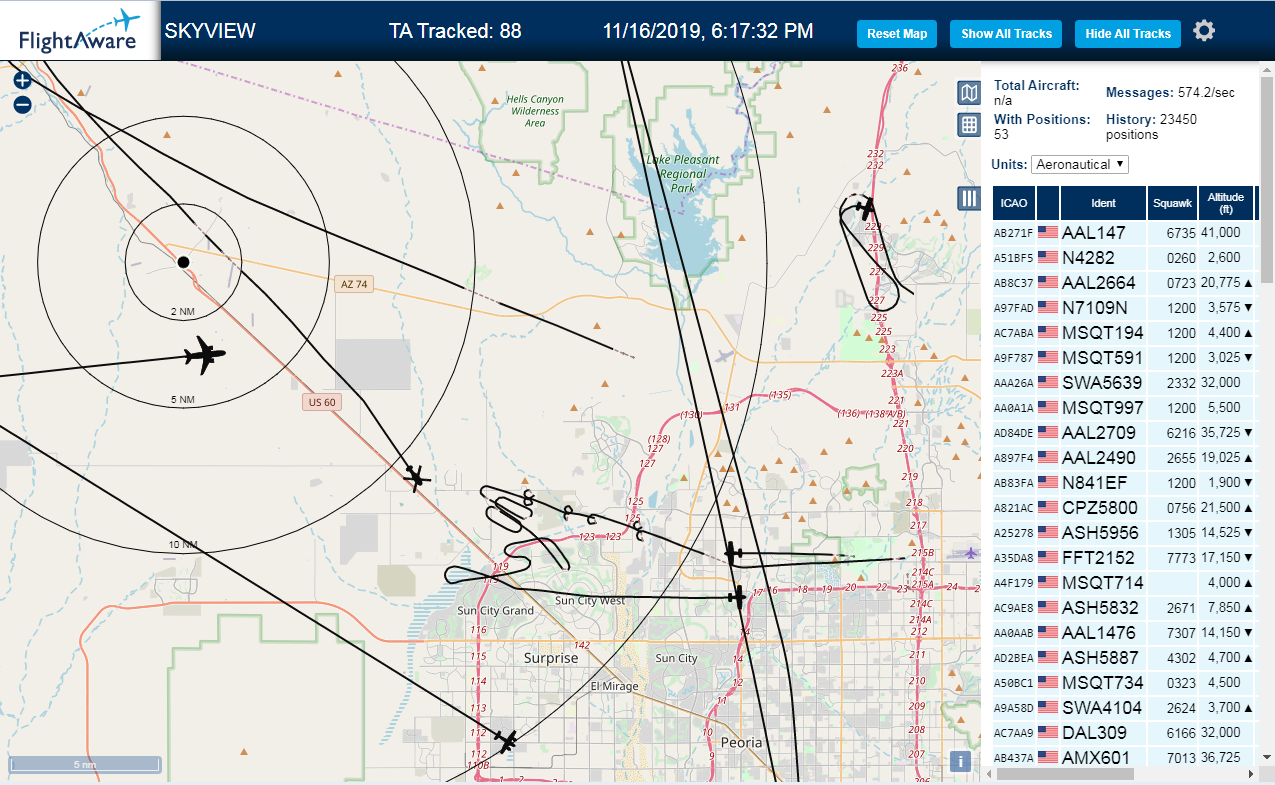Click the vertical scrollbar up arrow

(1266, 70)
